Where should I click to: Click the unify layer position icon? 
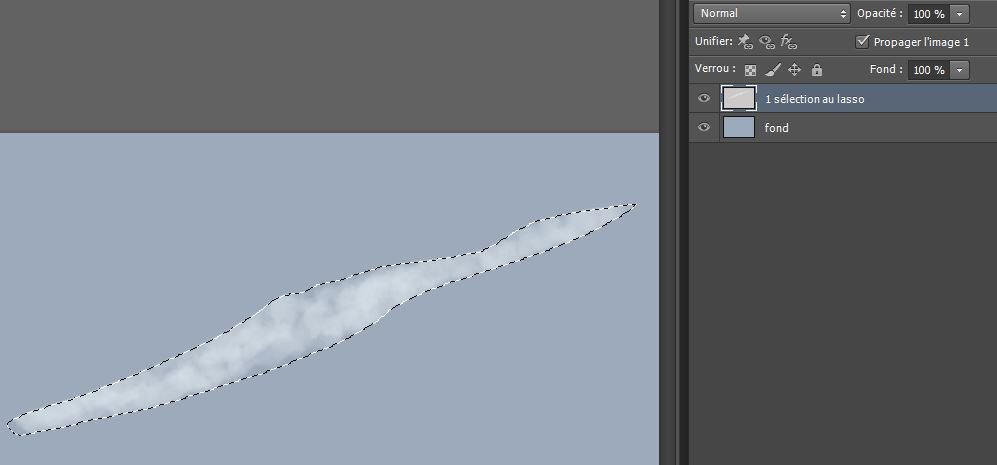click(x=743, y=42)
